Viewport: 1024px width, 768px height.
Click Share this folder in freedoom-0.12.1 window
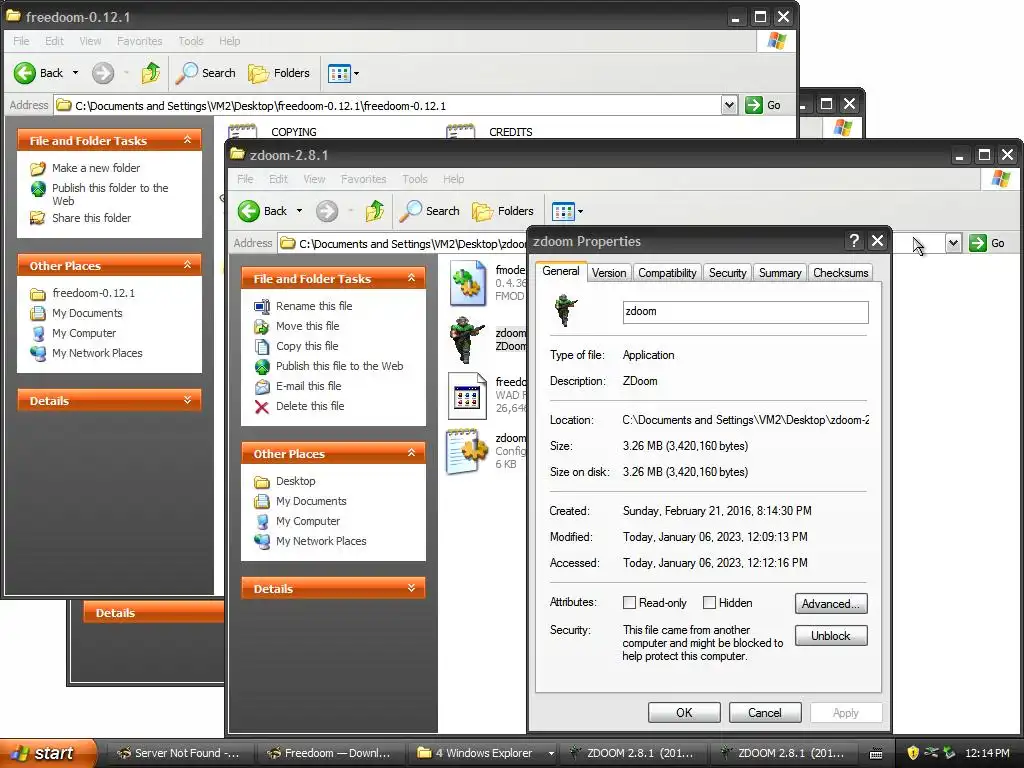[x=91, y=218]
